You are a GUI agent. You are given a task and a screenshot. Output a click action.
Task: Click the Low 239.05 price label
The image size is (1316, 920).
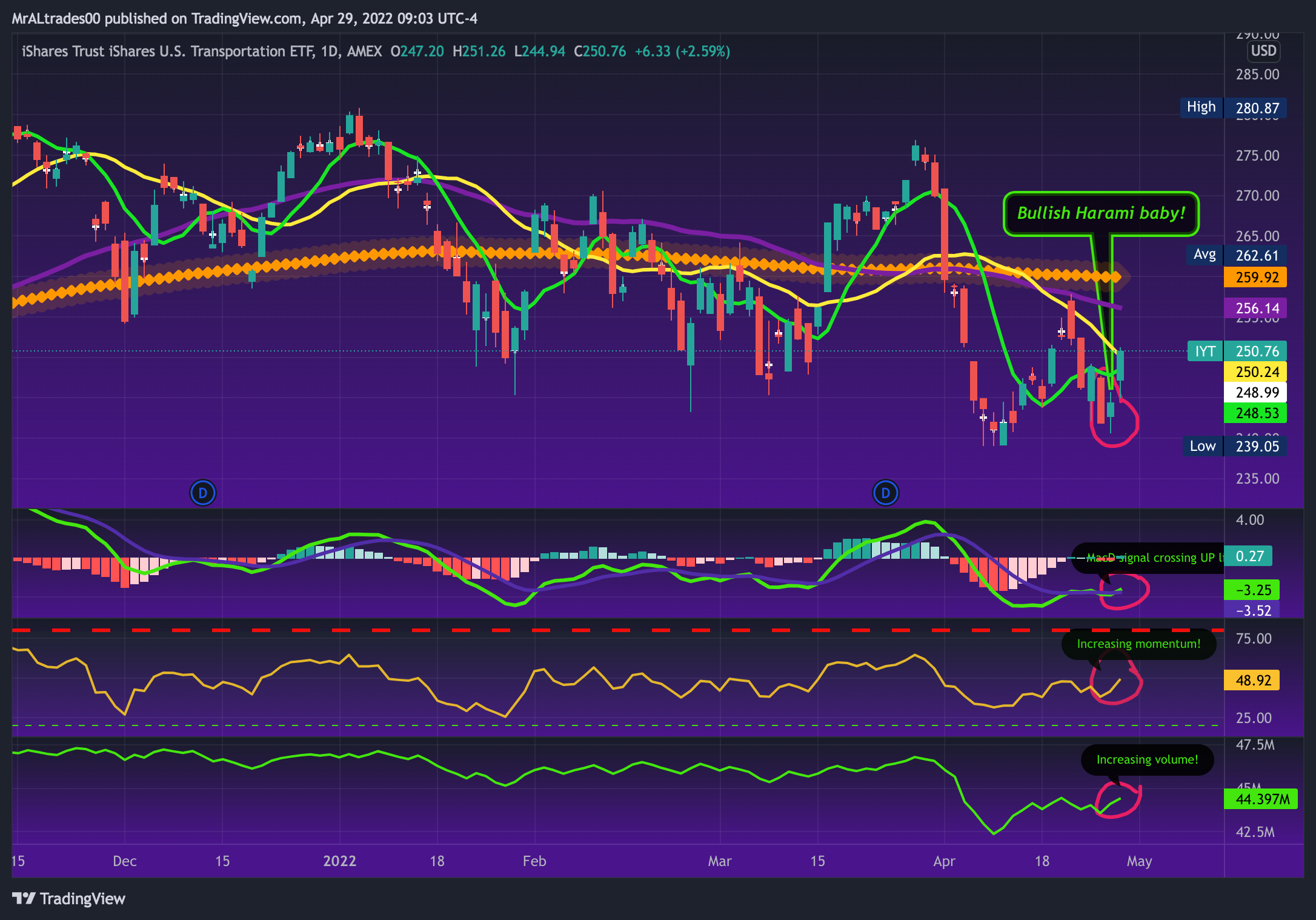click(1234, 446)
